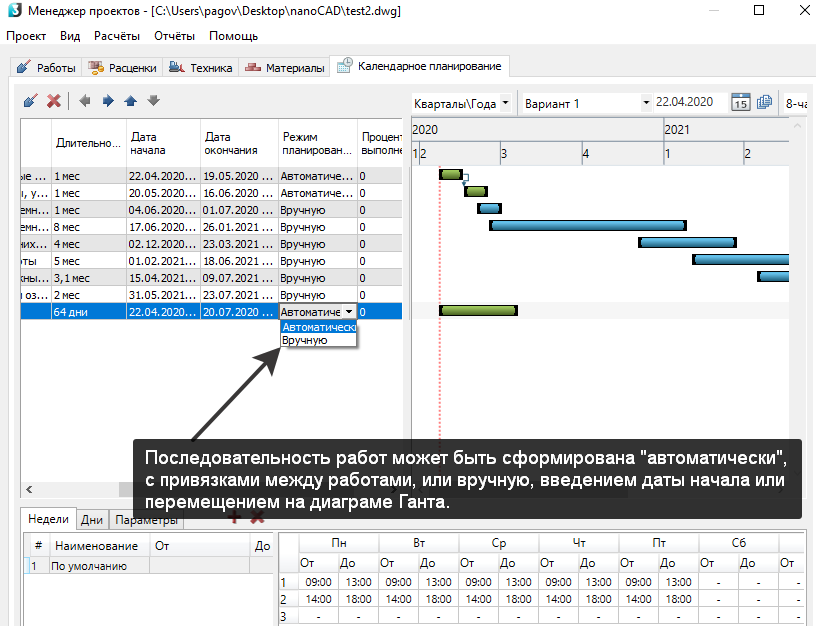Click the 3,1 мес duration cell
Viewport: 816px width, 626px height.
(x=88, y=278)
